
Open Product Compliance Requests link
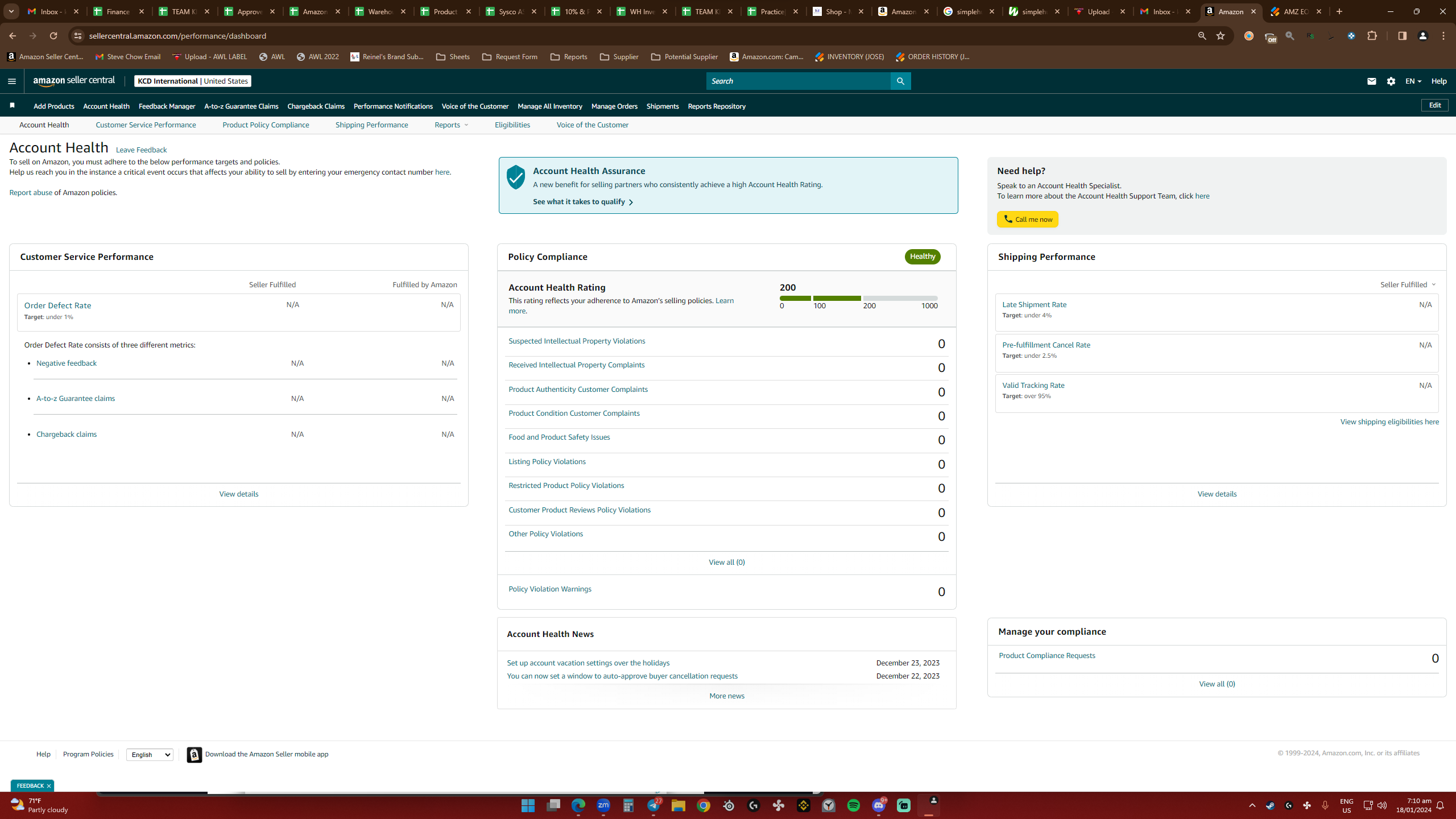click(x=1047, y=656)
